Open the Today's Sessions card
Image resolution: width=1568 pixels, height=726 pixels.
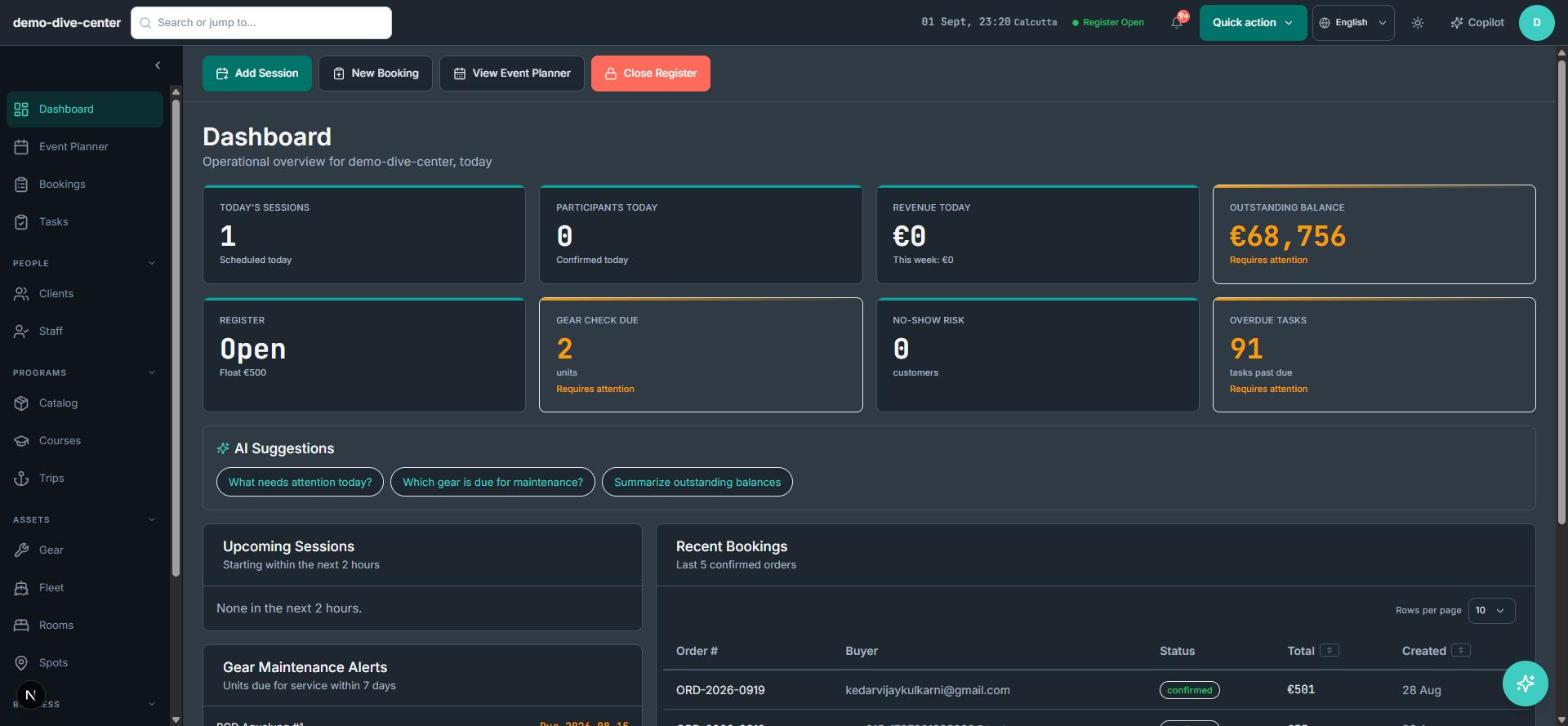(364, 234)
